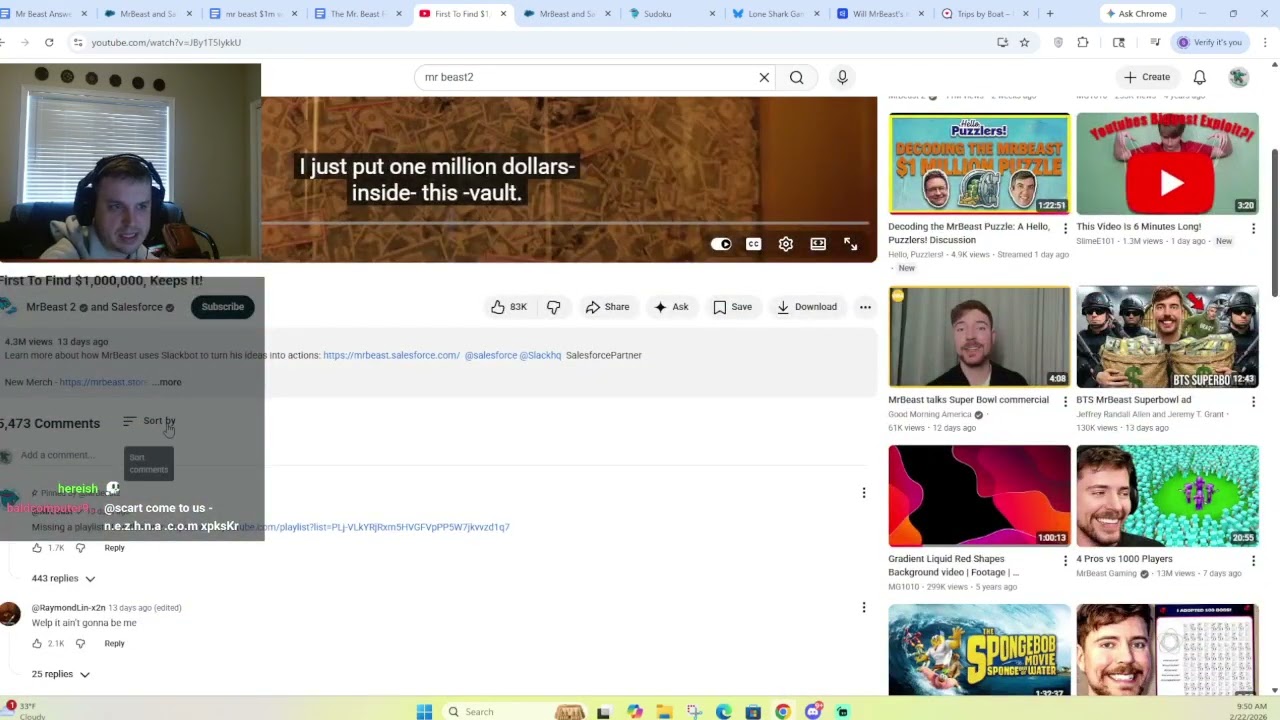Viewport: 1280px width, 720px height.
Task: Open account avatar menu
Action: tap(1239, 77)
